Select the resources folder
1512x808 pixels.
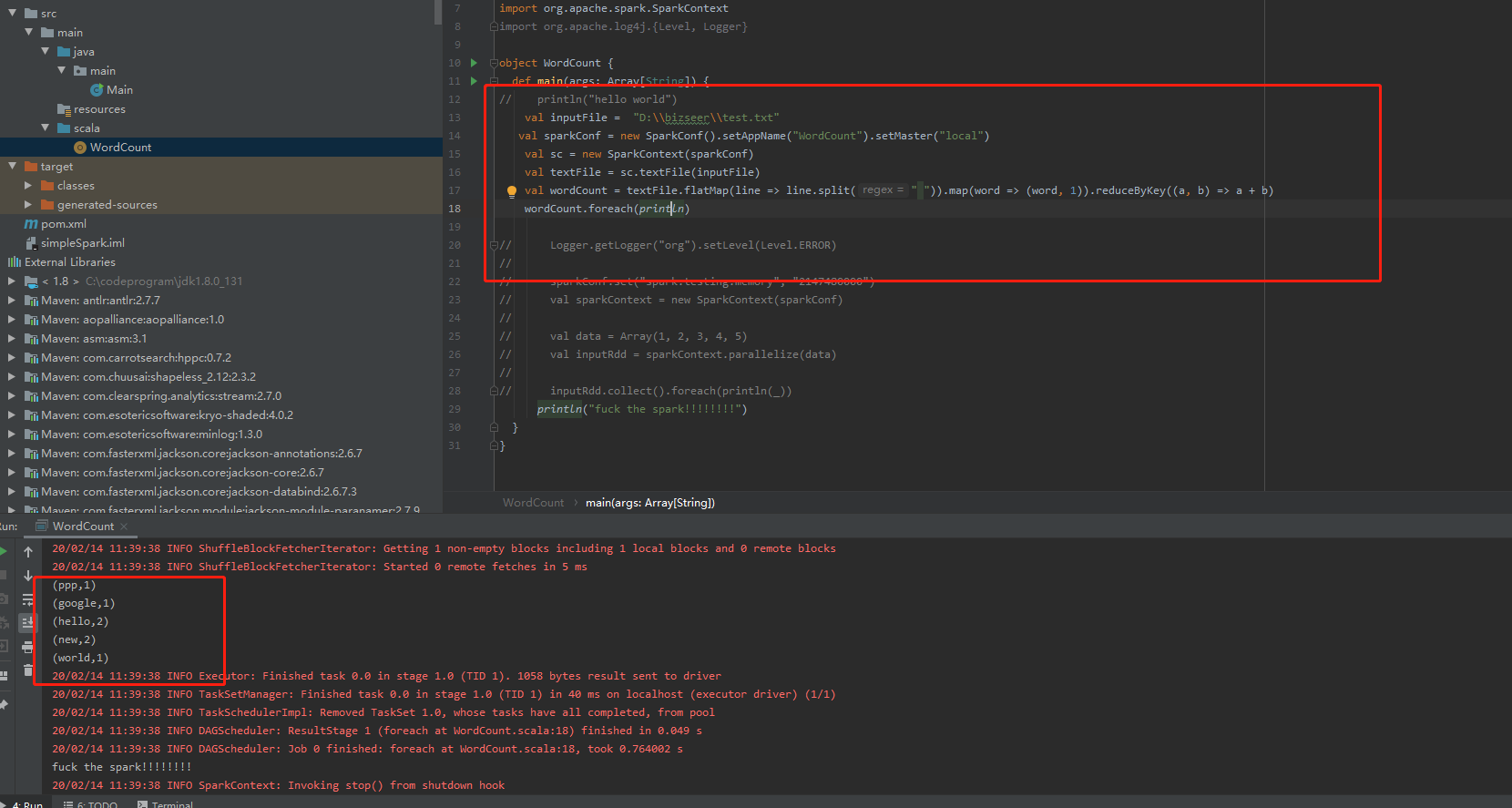[91, 108]
